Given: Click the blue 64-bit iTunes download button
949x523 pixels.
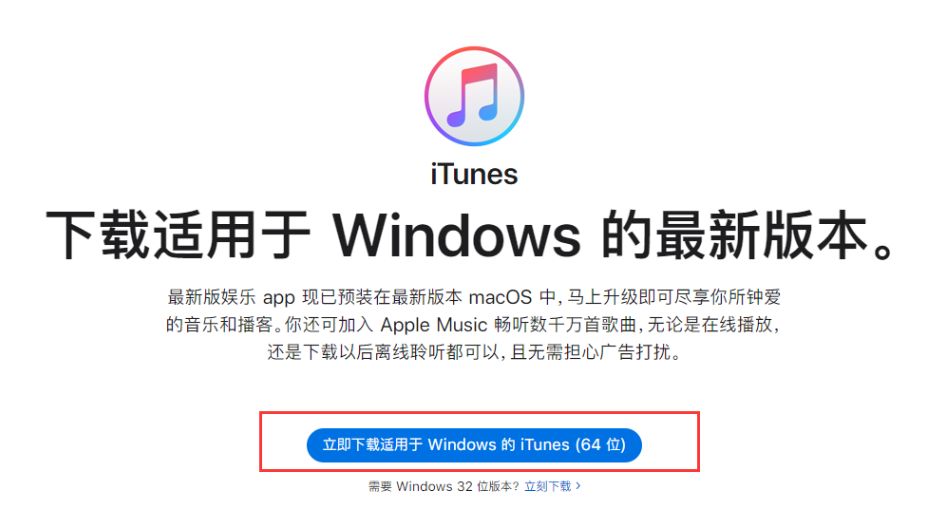Looking at the screenshot, I should 474,445.
